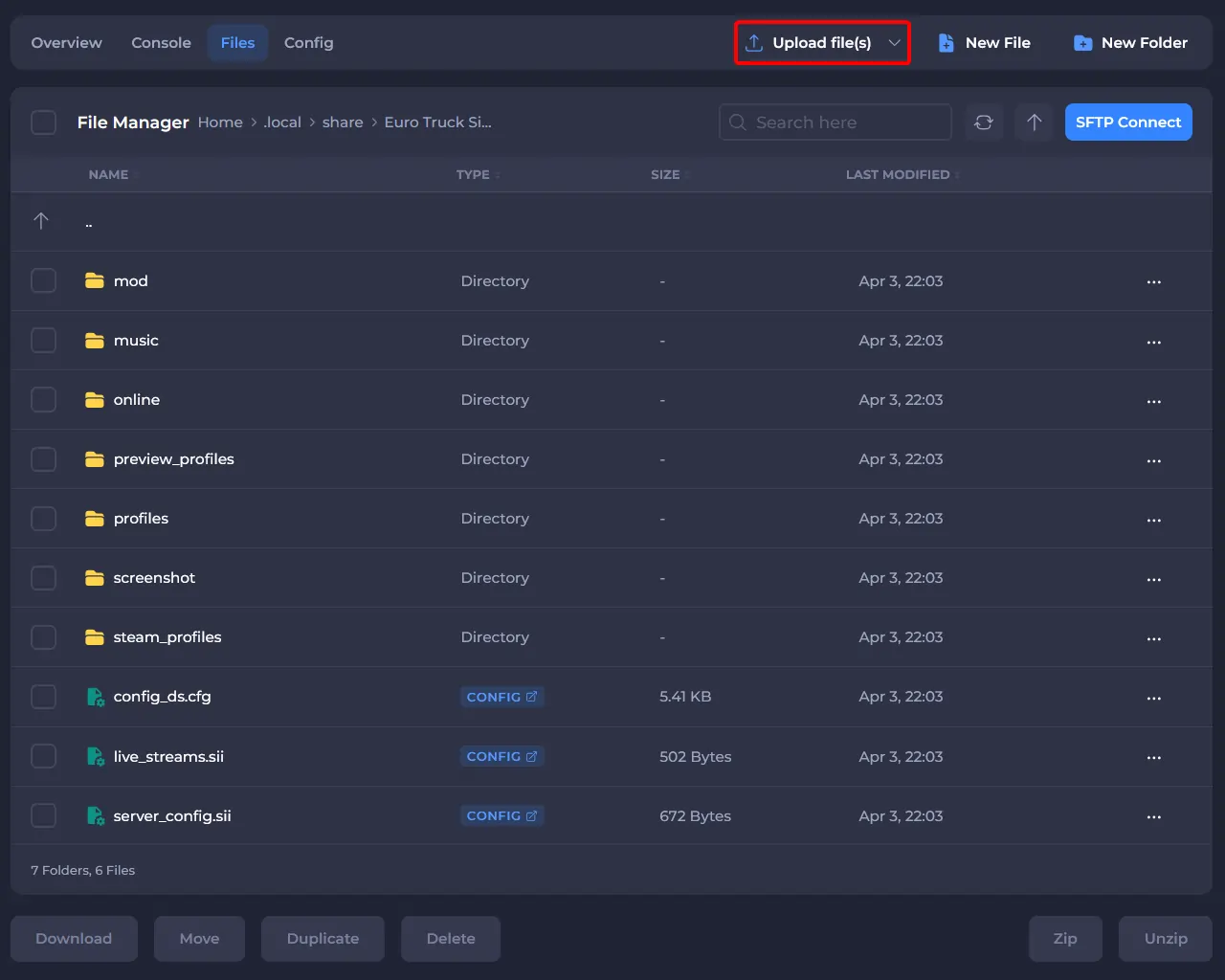Go to the Home breadcrumb
1225x980 pixels.
tap(220, 122)
